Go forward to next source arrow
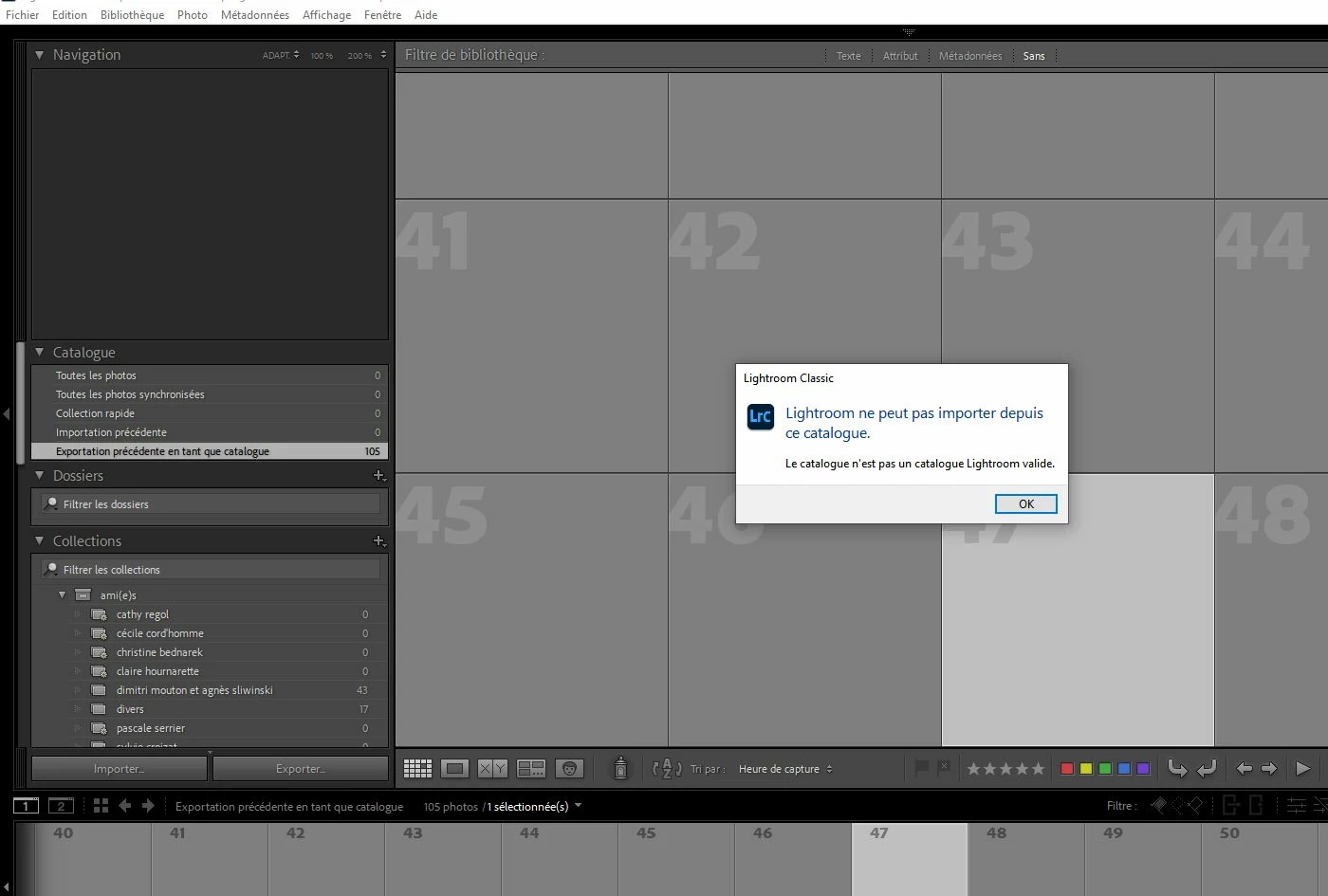 (x=148, y=806)
